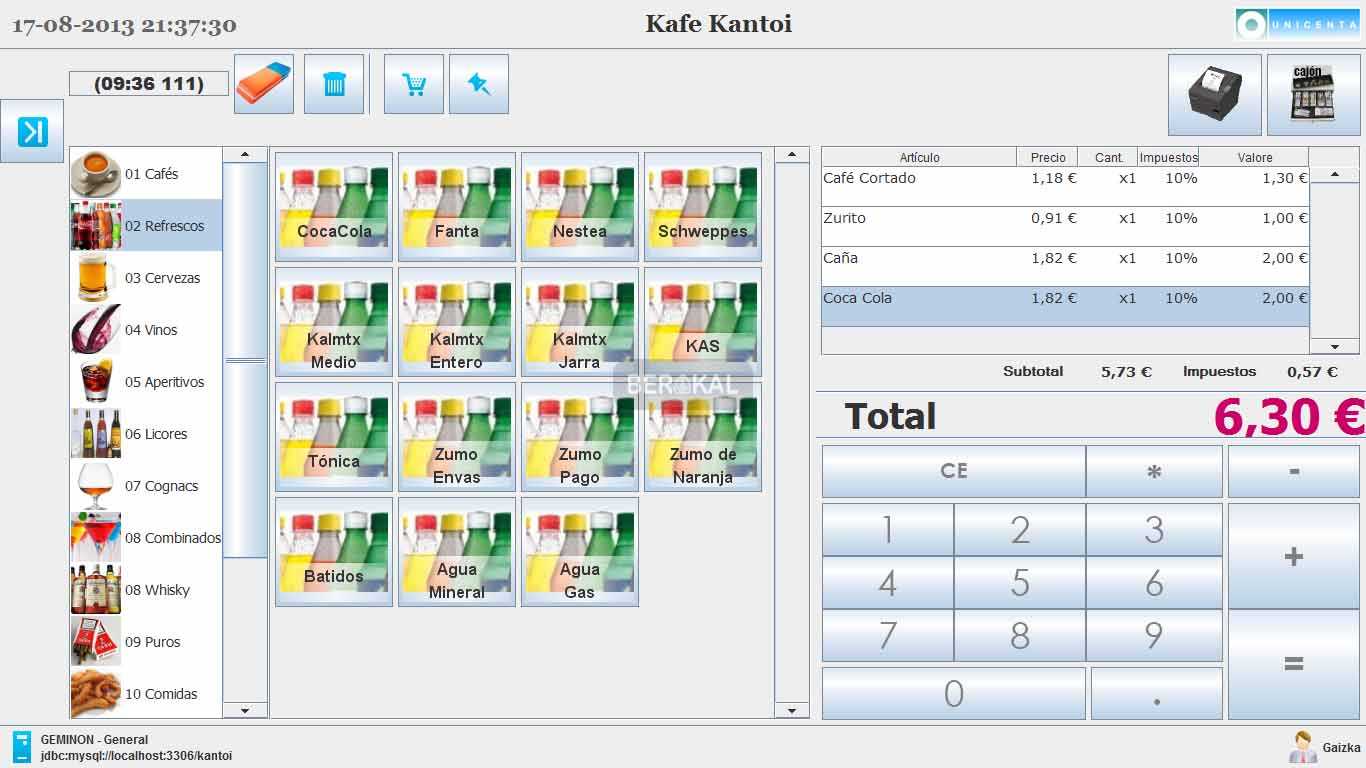This screenshot has height=768, width=1366.
Task: Choose the 05 Aperitivos category
Action: click(x=146, y=382)
